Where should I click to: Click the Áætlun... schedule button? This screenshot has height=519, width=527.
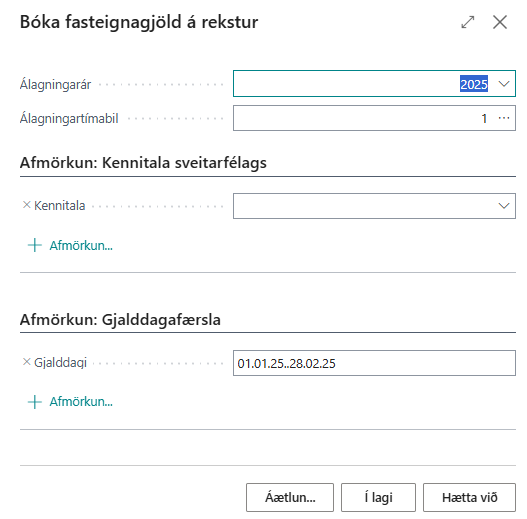pyautogui.click(x=290, y=497)
